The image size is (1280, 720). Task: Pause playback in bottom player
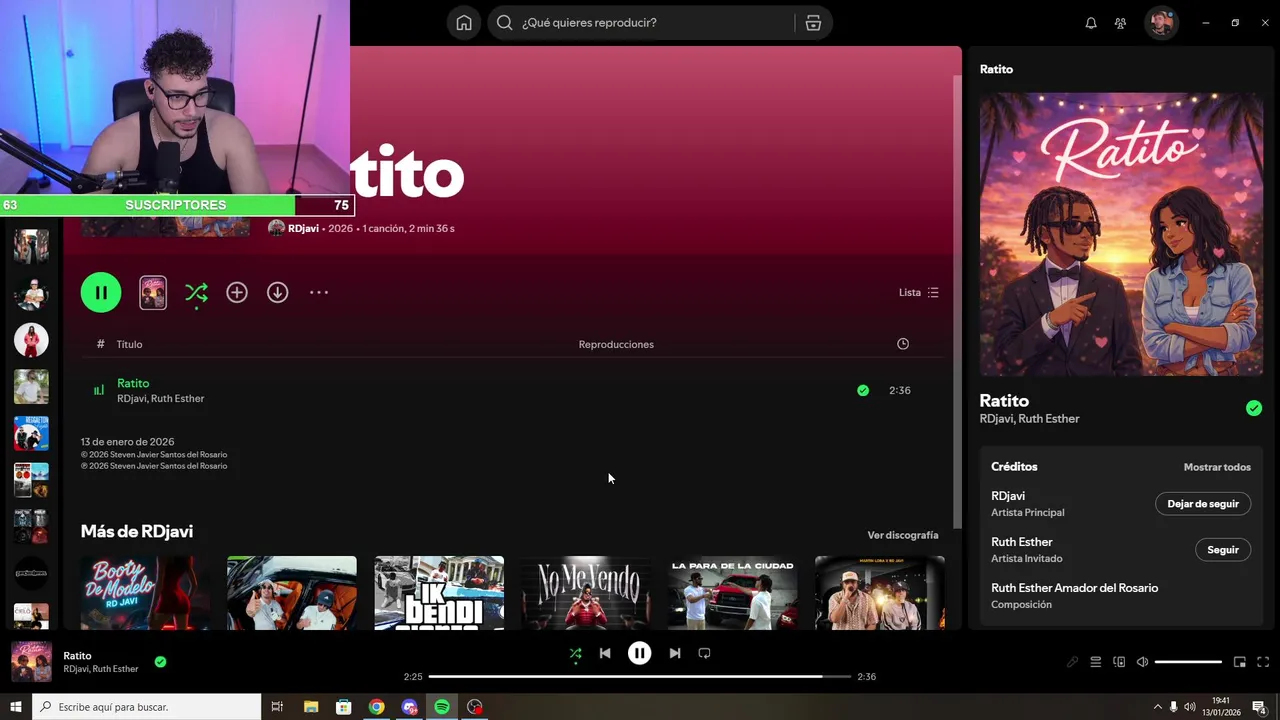point(639,653)
